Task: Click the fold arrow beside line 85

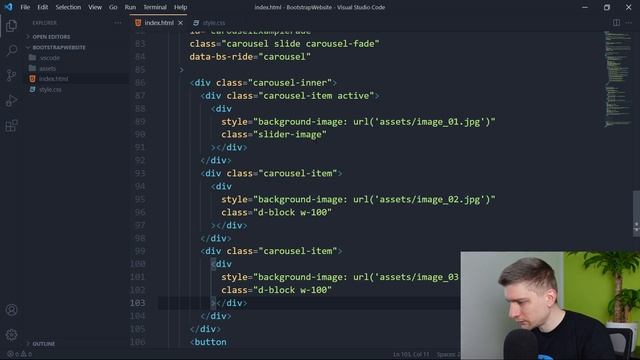Action: coord(182,70)
